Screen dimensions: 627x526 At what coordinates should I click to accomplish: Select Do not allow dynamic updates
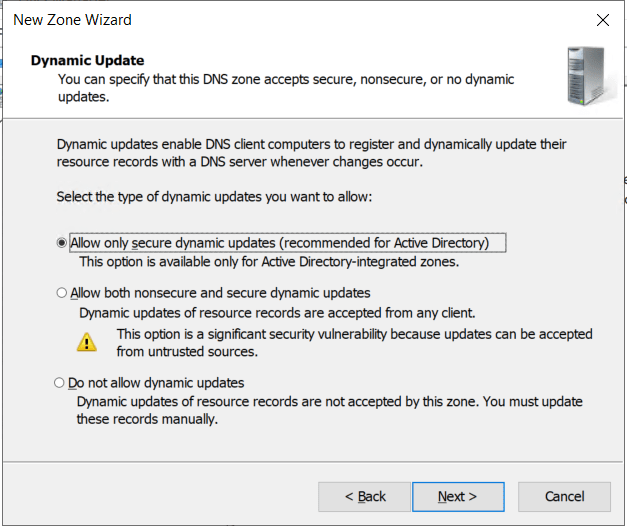(x=62, y=383)
